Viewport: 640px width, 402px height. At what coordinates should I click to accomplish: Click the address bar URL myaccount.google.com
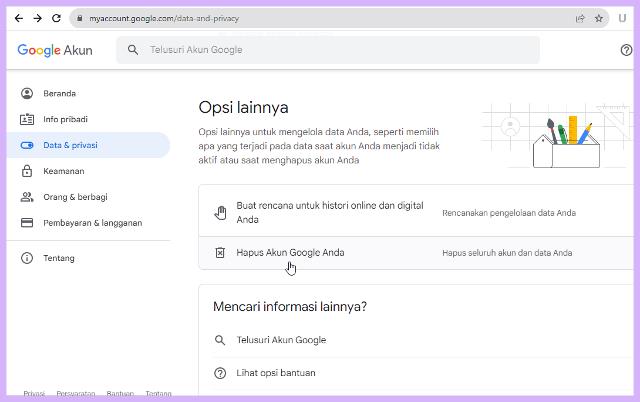click(x=164, y=18)
